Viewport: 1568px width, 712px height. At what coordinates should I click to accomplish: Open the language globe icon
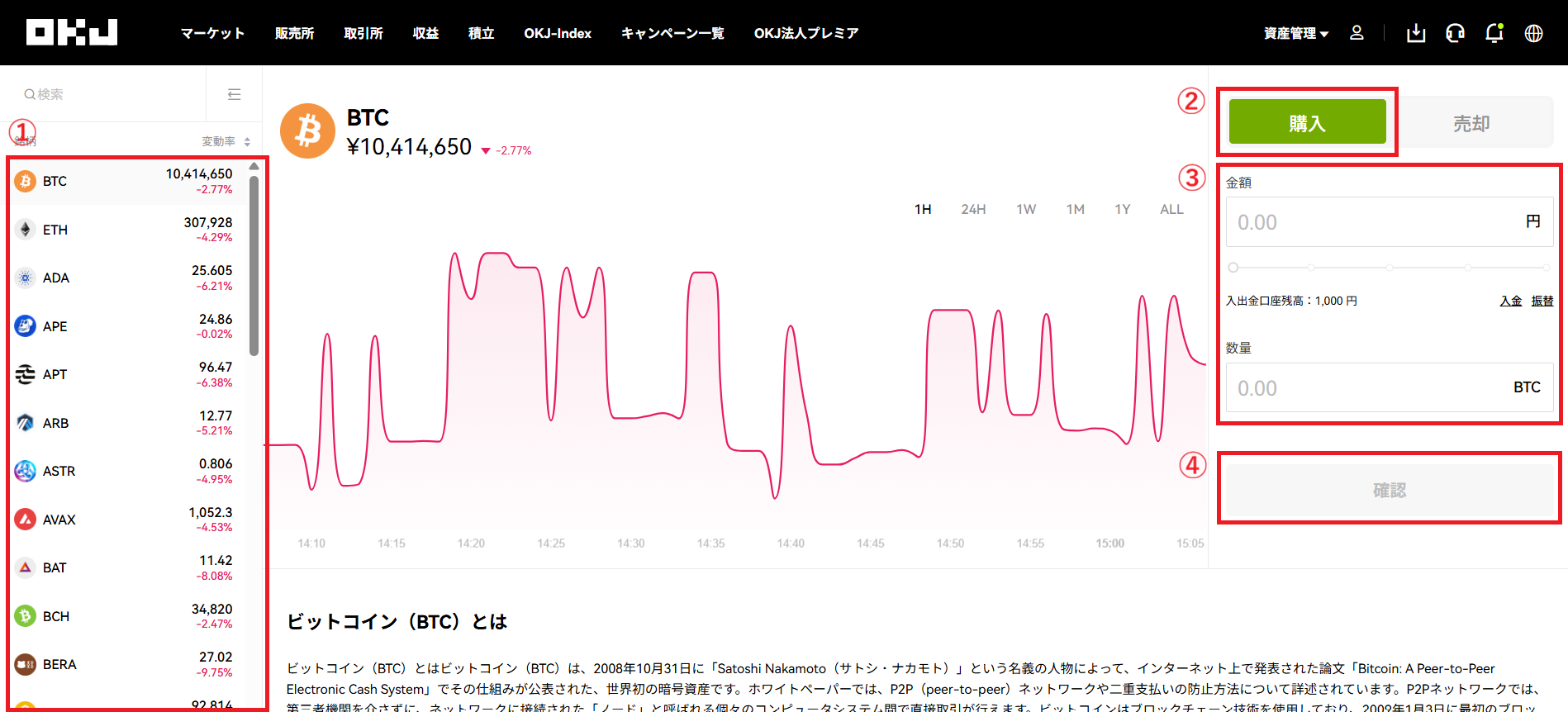[1533, 33]
